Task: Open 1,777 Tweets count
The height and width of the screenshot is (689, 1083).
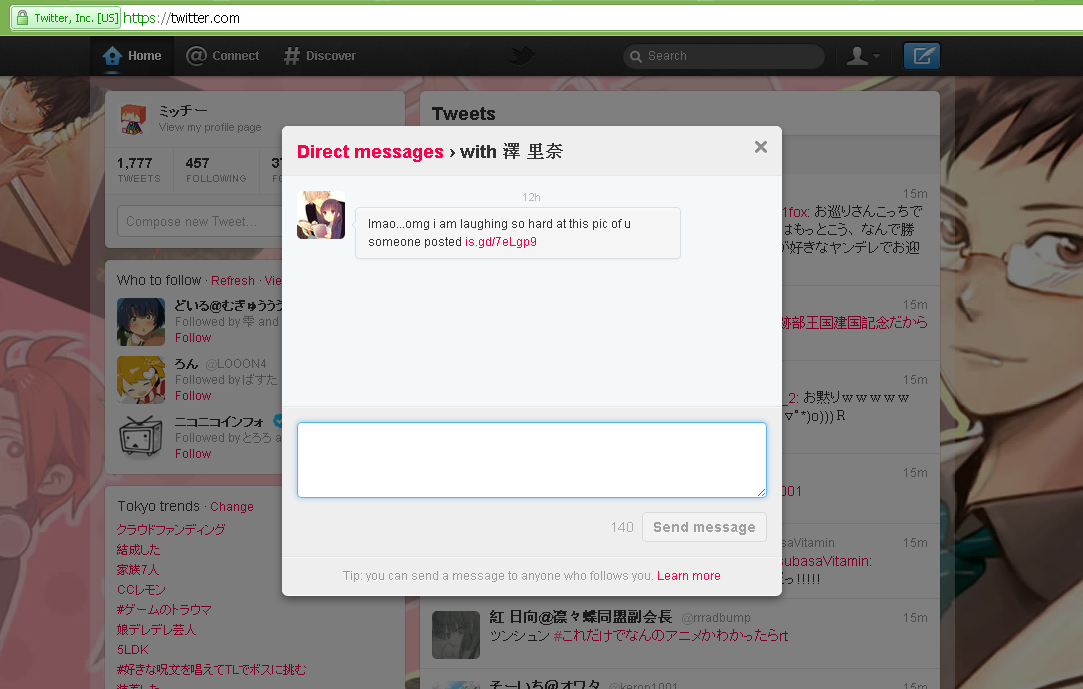Action: (x=138, y=169)
